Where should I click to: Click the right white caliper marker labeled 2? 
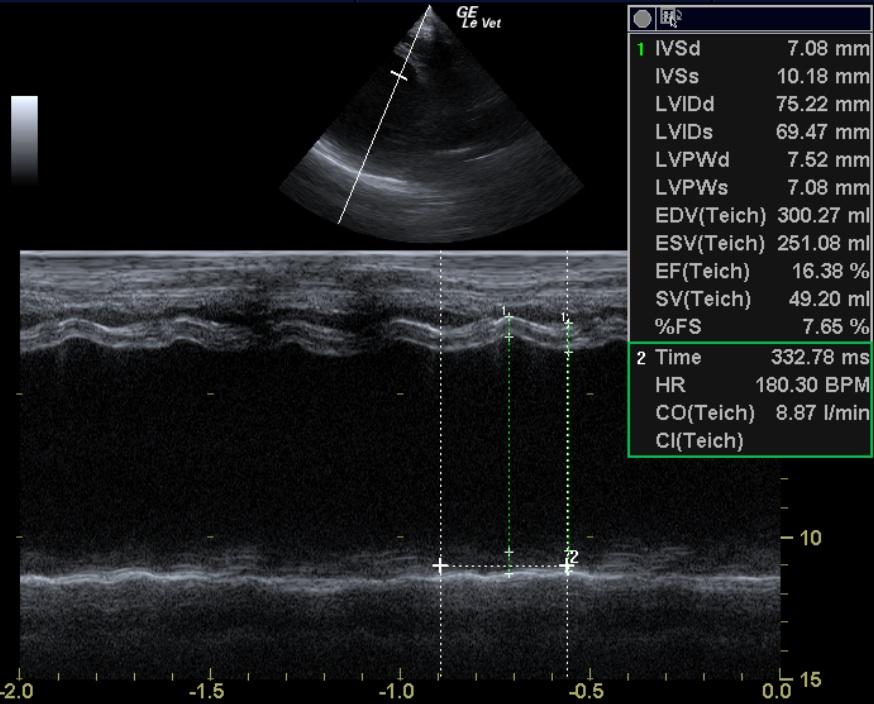pyautogui.click(x=567, y=566)
